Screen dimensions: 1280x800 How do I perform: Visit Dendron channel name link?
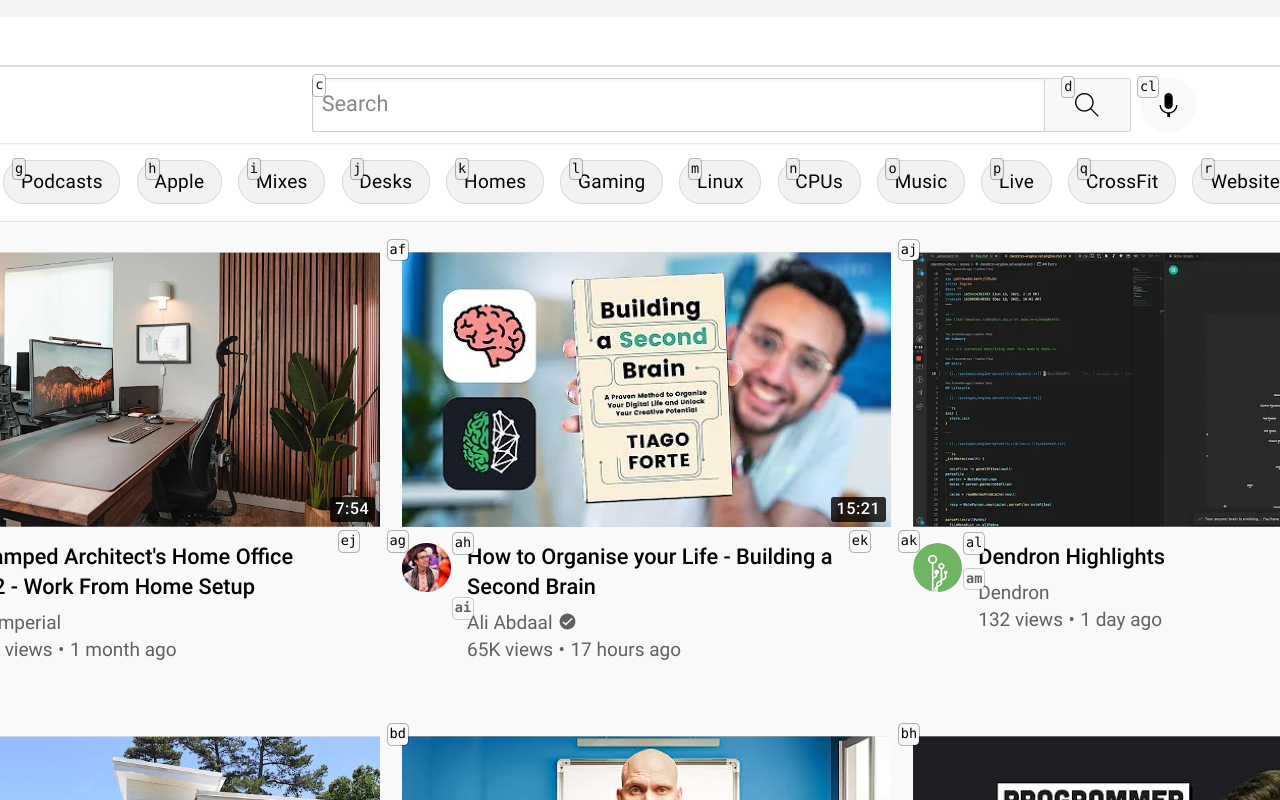point(1013,592)
